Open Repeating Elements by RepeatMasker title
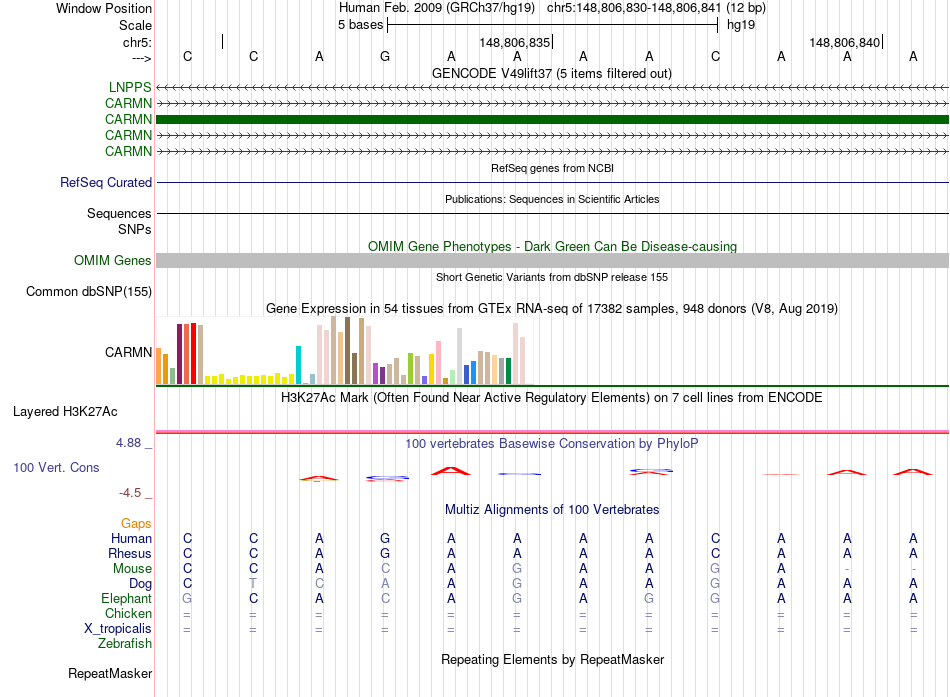Viewport: 950px width, 697px height. point(552,659)
